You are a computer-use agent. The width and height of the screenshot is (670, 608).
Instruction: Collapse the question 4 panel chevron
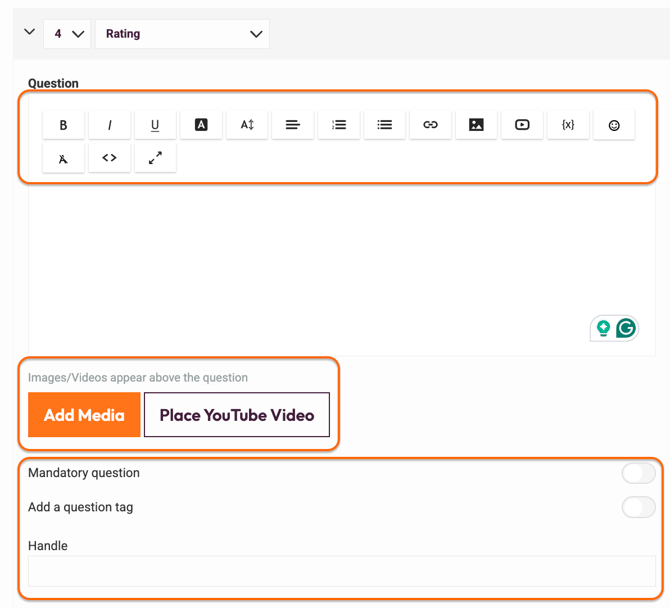pos(29,32)
